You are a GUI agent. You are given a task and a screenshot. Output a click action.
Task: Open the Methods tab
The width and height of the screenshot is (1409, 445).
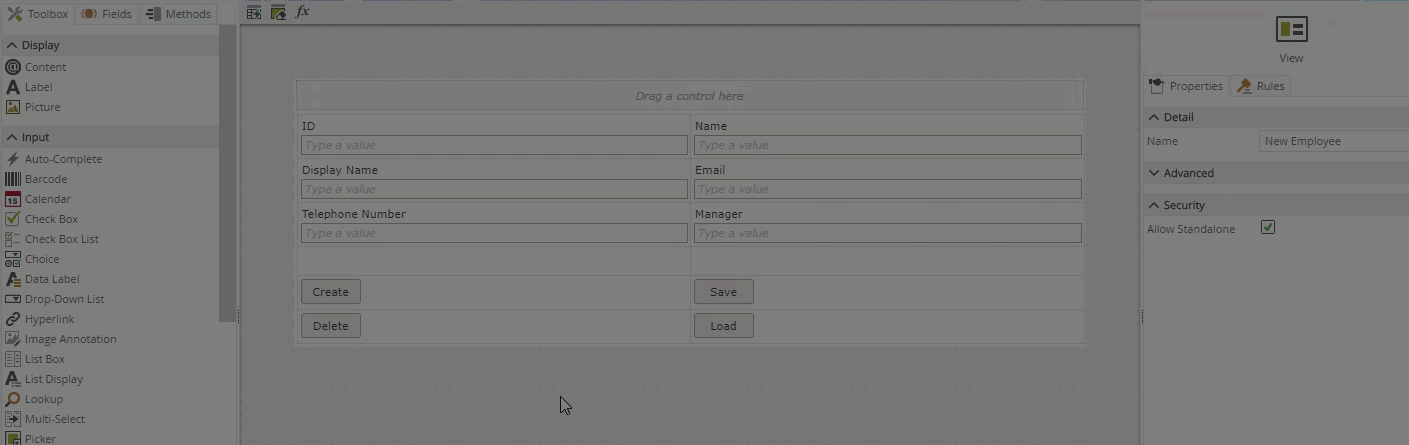[x=178, y=14]
